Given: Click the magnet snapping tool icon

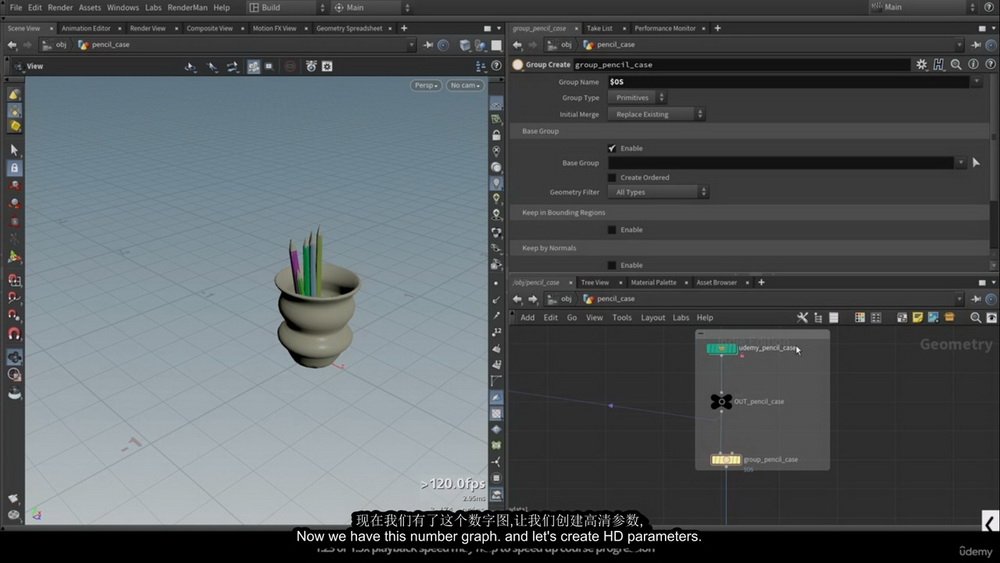Looking at the screenshot, I should pos(14,333).
